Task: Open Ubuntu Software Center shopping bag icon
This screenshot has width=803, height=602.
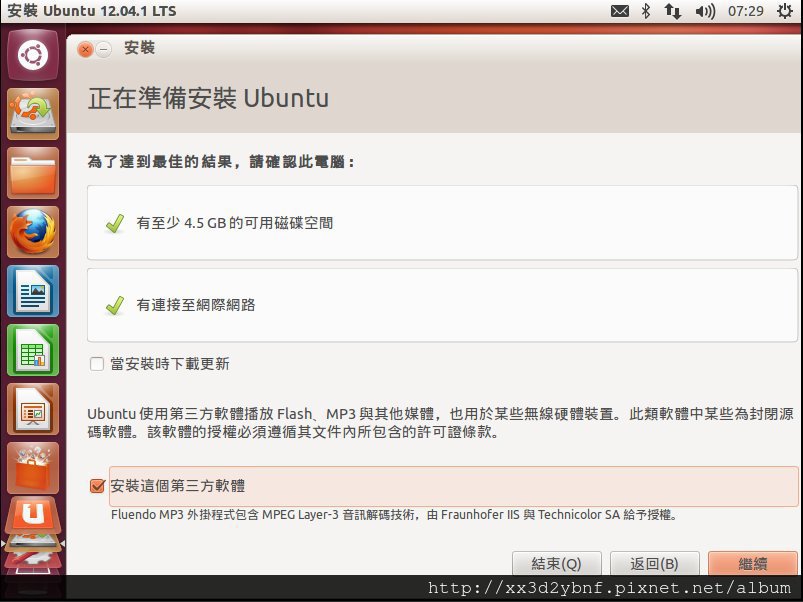Action: 33,468
